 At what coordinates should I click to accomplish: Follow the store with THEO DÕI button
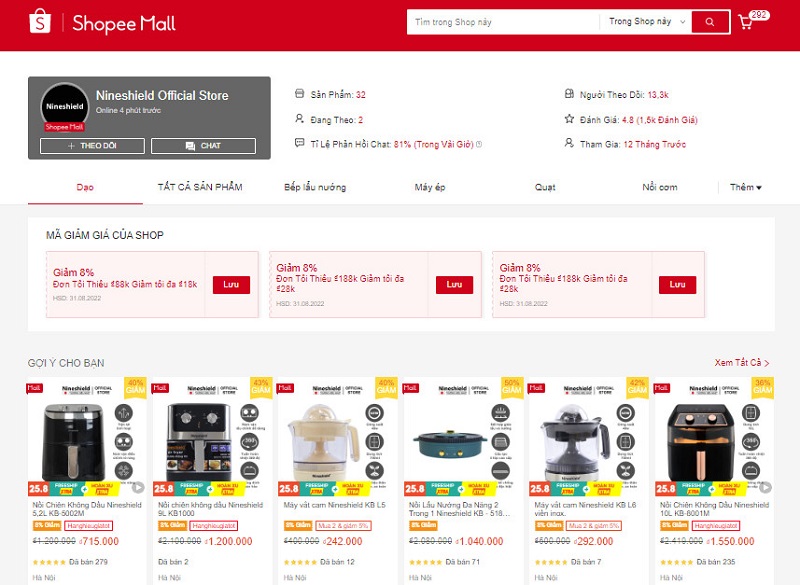(92, 146)
